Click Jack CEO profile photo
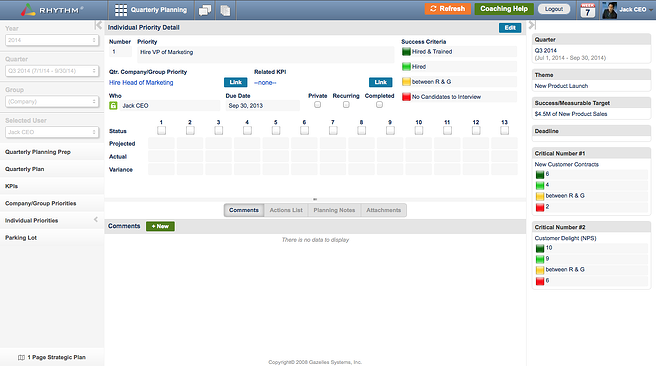The image size is (656, 366). 610,10
